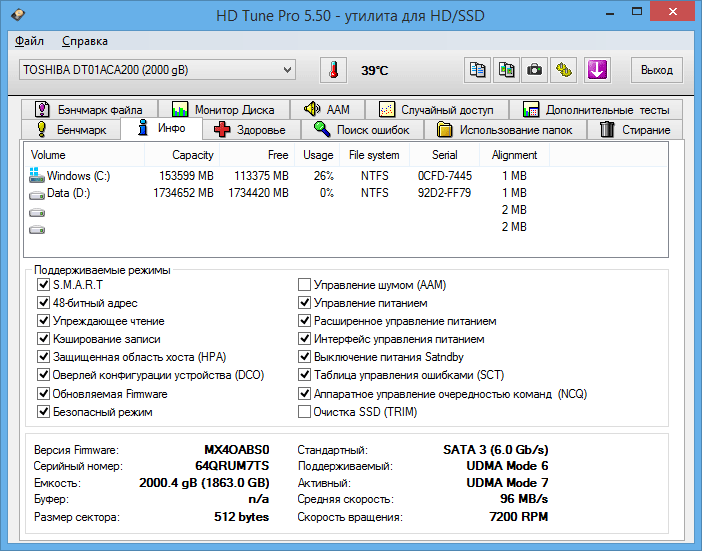
Task: Open the options gear-wrench icon
Action: (x=563, y=70)
